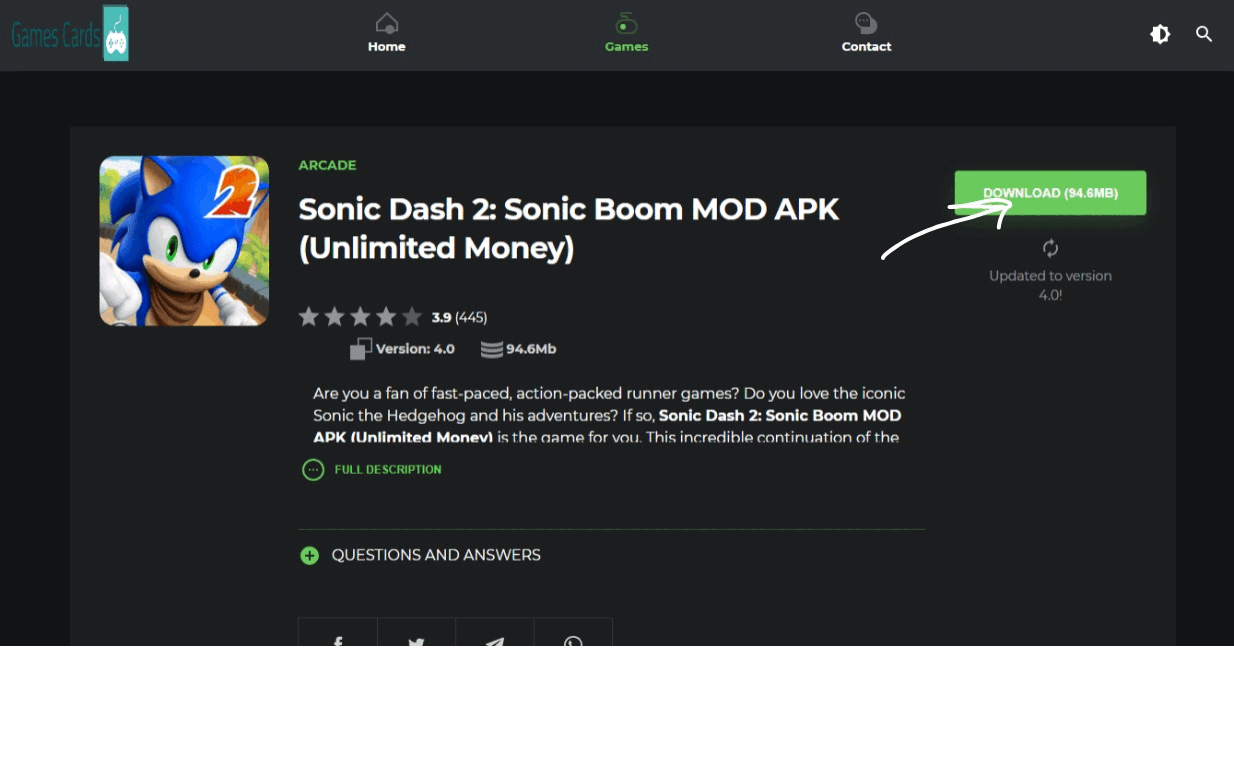The width and height of the screenshot is (1234, 775).
Task: Click the Sonic Dash 2 page title
Action: (568, 228)
